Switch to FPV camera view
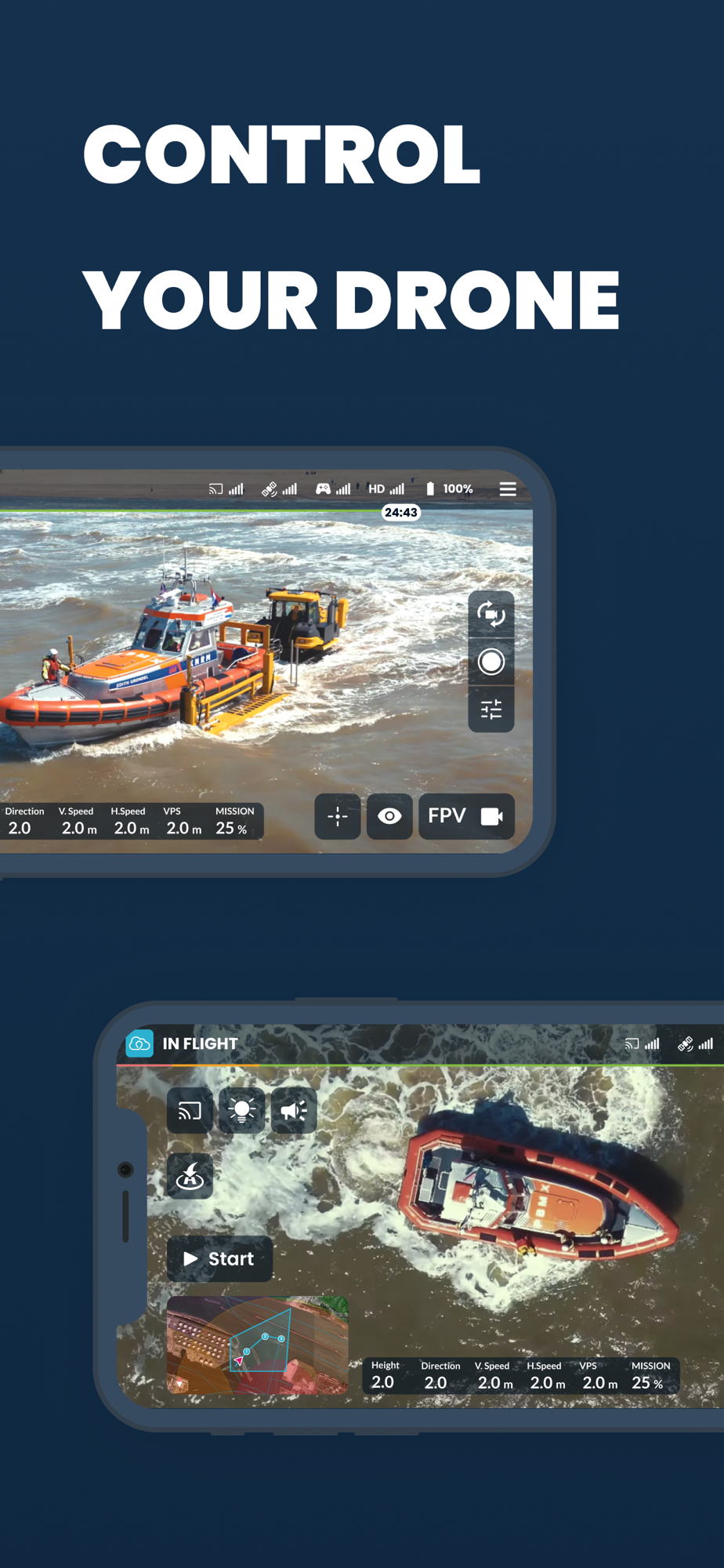The image size is (724, 1568). [x=466, y=816]
